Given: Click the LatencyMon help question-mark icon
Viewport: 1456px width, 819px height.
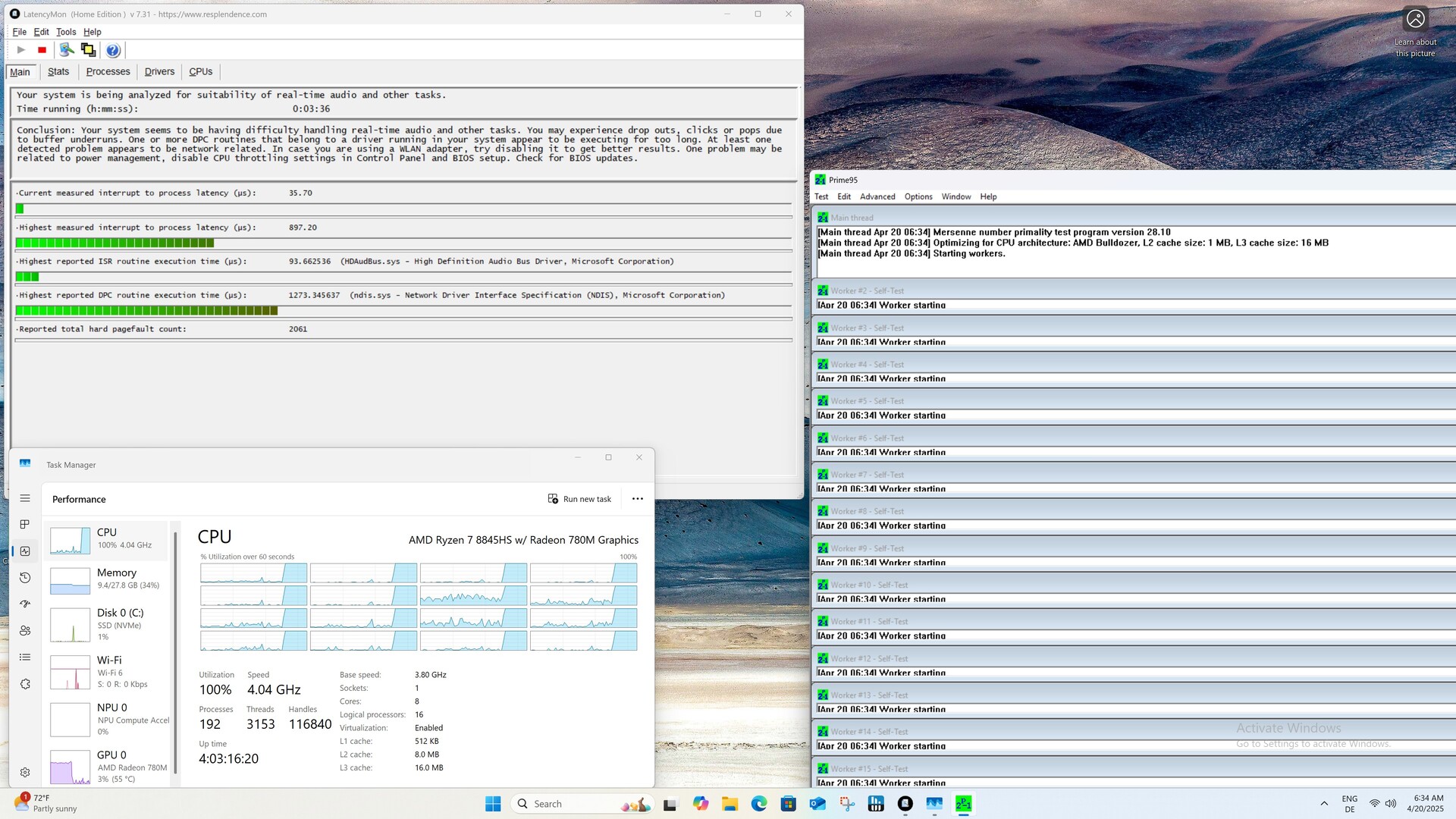Looking at the screenshot, I should click(x=113, y=50).
